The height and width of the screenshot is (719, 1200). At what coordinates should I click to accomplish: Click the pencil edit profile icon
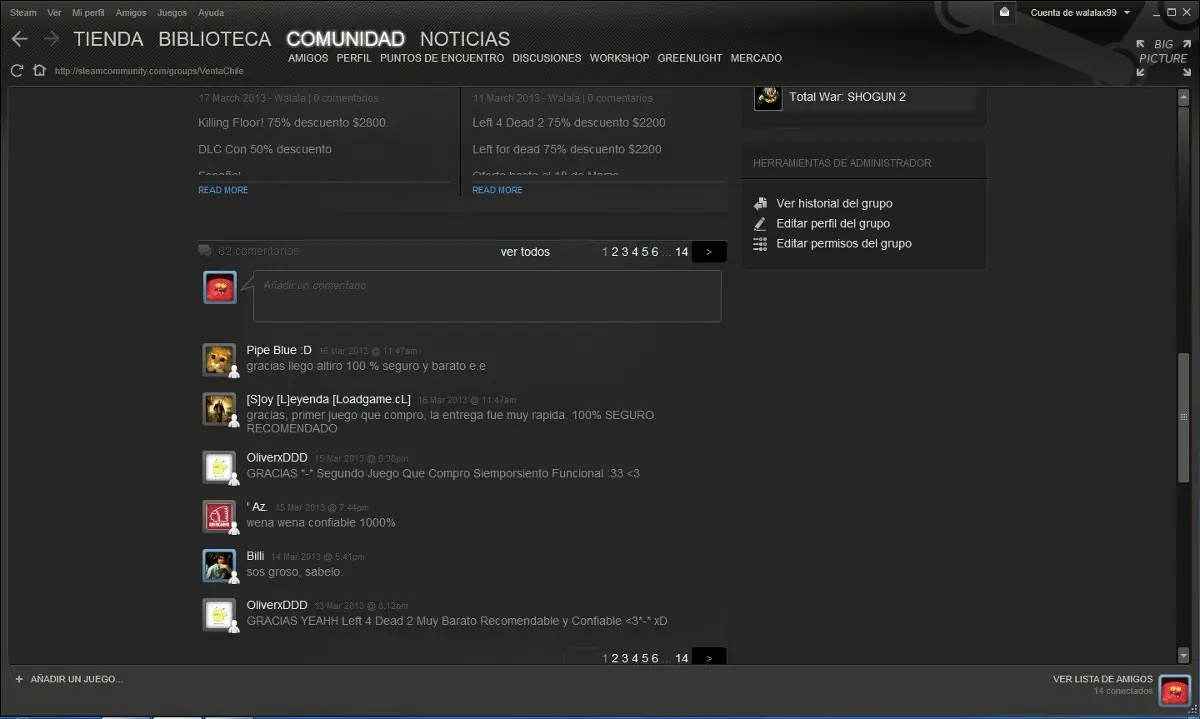click(760, 223)
